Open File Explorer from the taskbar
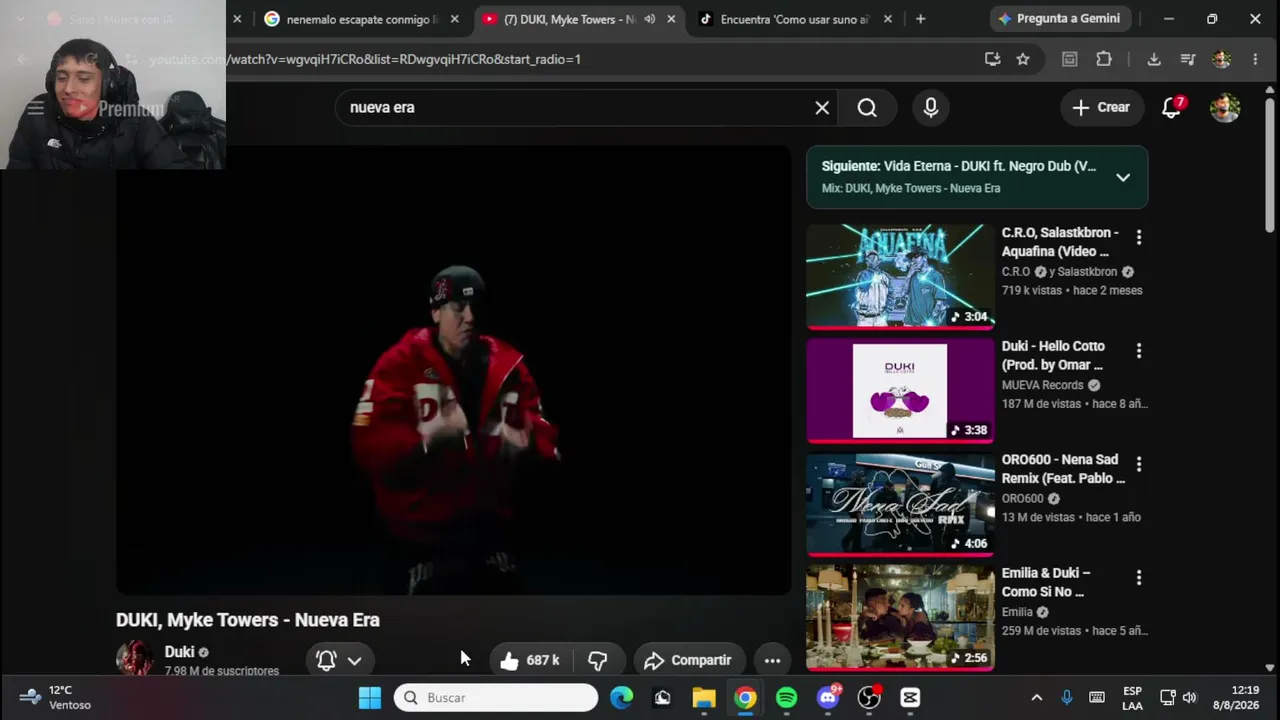The height and width of the screenshot is (720, 1280). tap(704, 698)
